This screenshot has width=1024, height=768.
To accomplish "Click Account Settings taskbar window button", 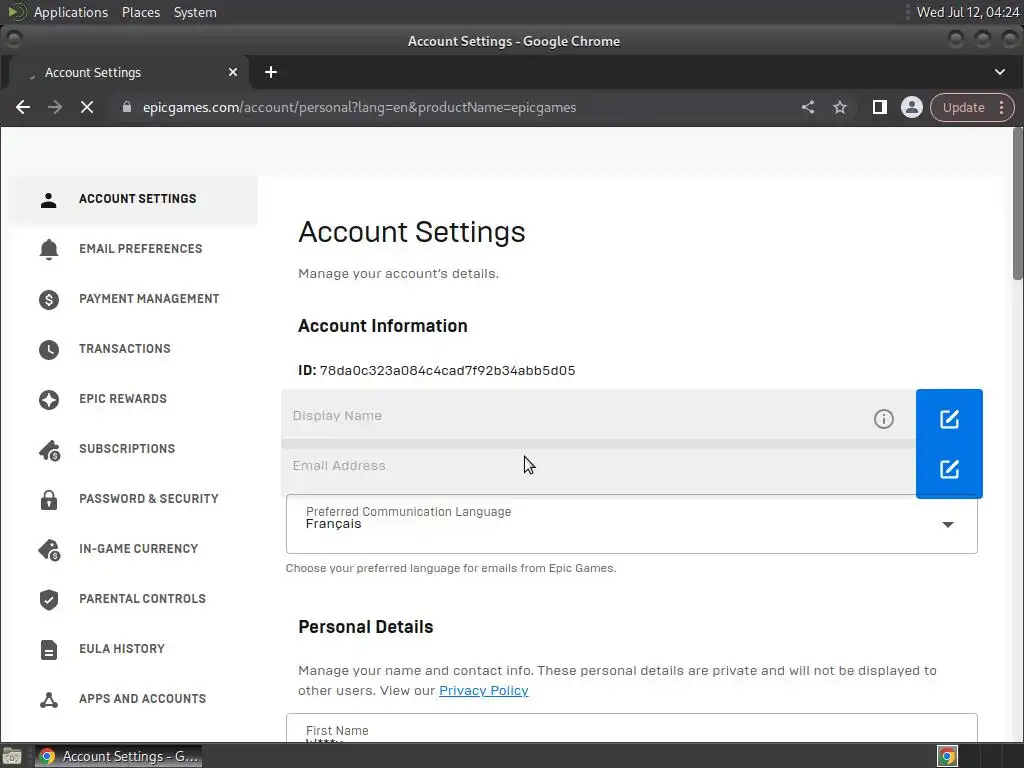I will point(118,756).
